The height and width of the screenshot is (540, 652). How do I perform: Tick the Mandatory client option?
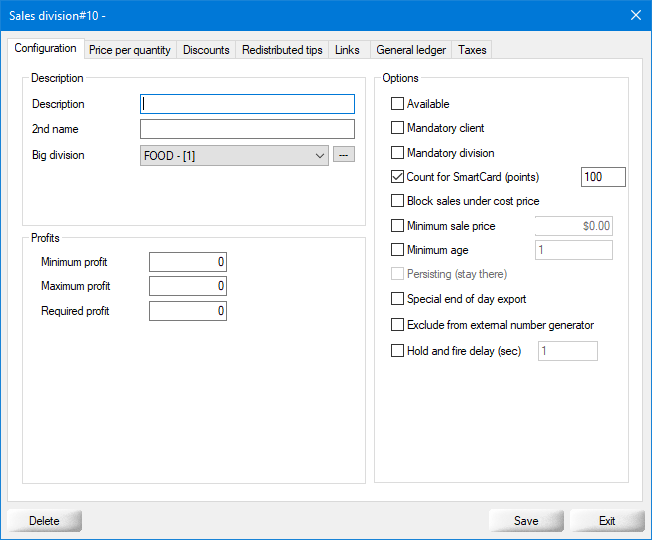pos(398,128)
